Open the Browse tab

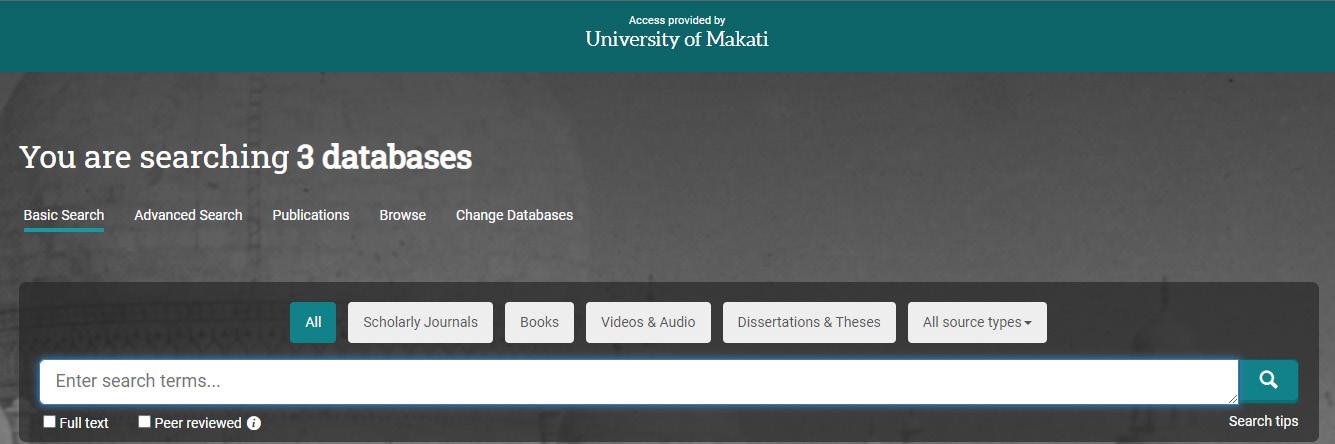tap(402, 215)
